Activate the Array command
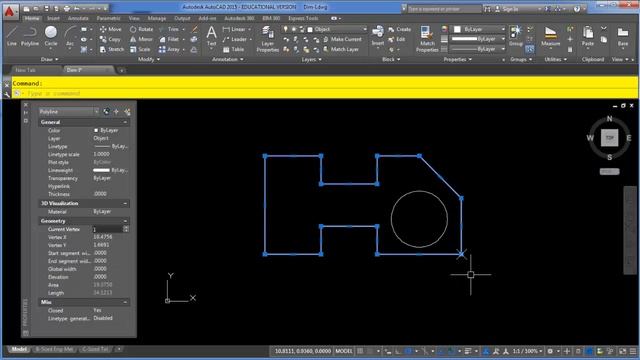This screenshot has height=360, width=640. coord(169,49)
